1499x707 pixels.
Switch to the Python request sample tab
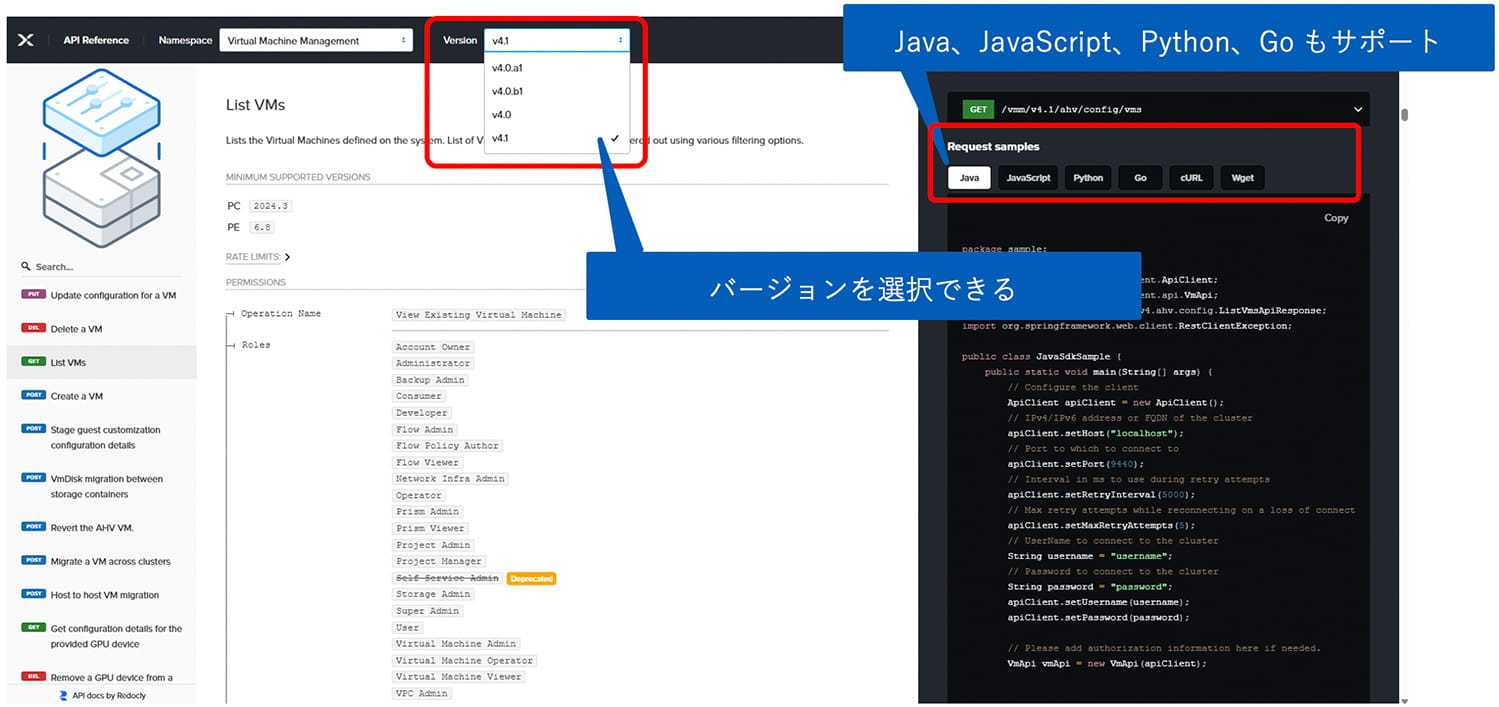pyautogui.click(x=1087, y=177)
